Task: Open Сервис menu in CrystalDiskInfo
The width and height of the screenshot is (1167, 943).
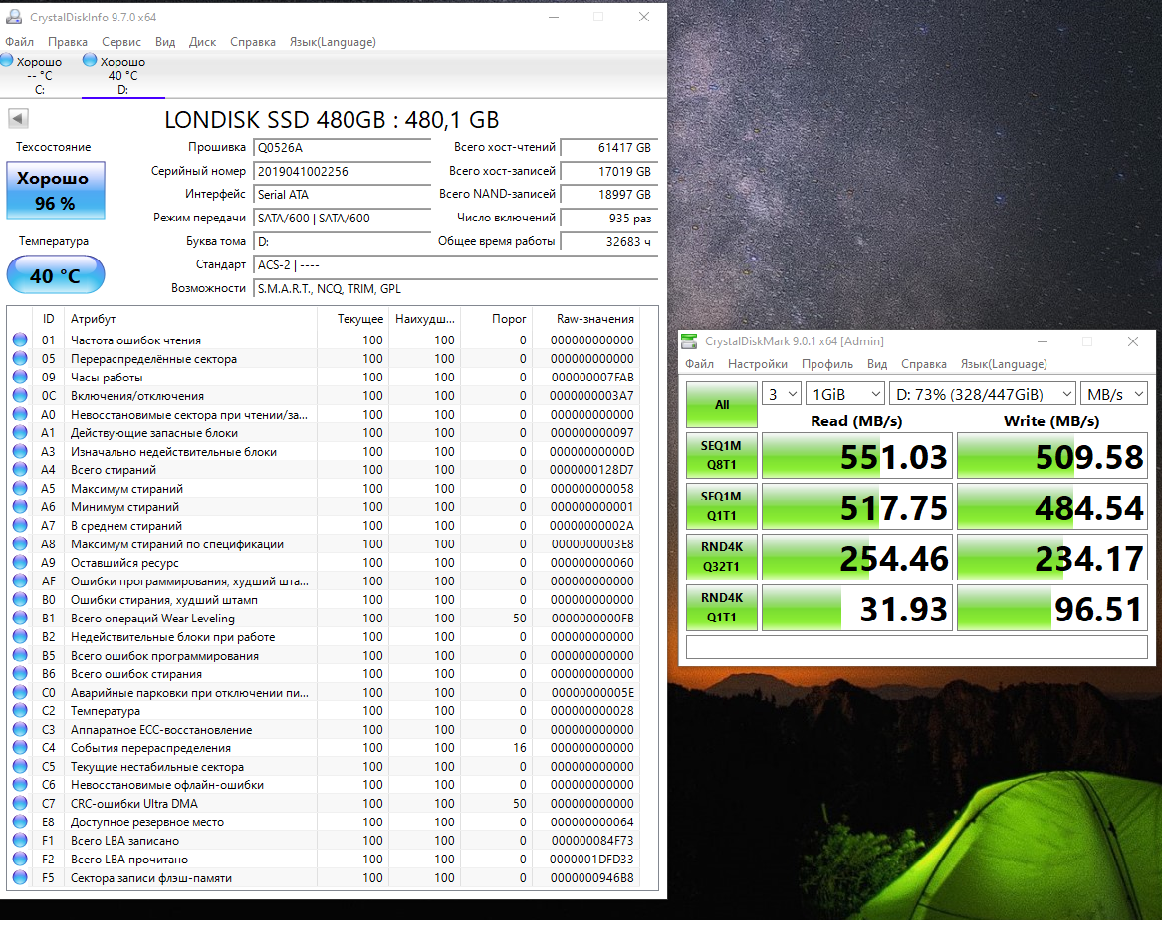Action: [x=121, y=42]
